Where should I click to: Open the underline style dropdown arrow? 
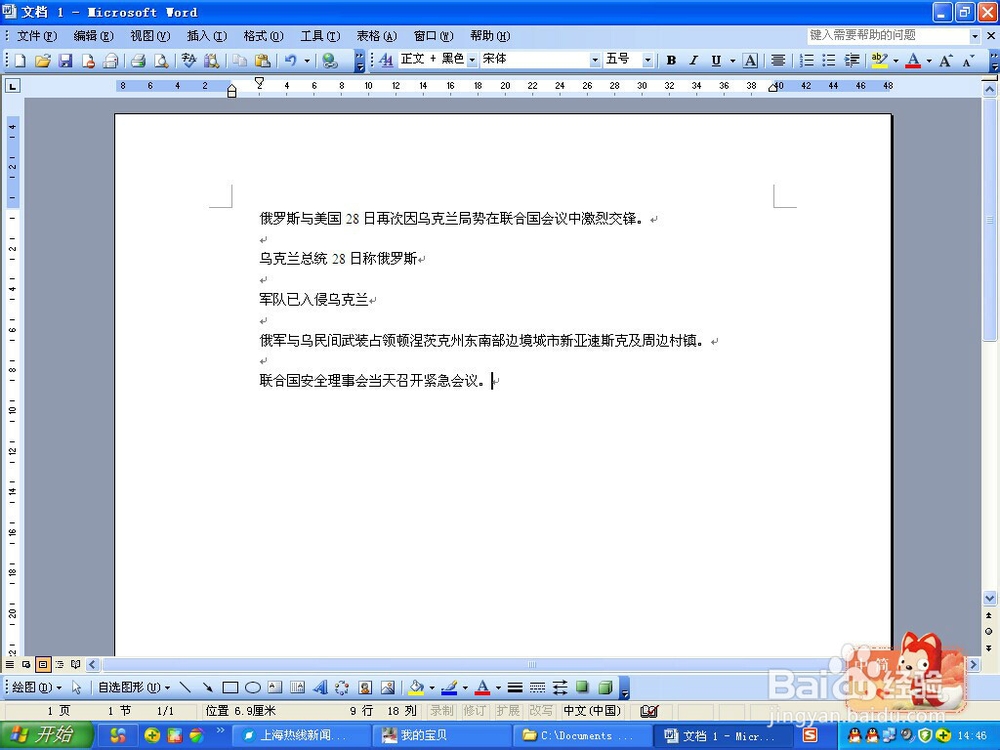733,61
